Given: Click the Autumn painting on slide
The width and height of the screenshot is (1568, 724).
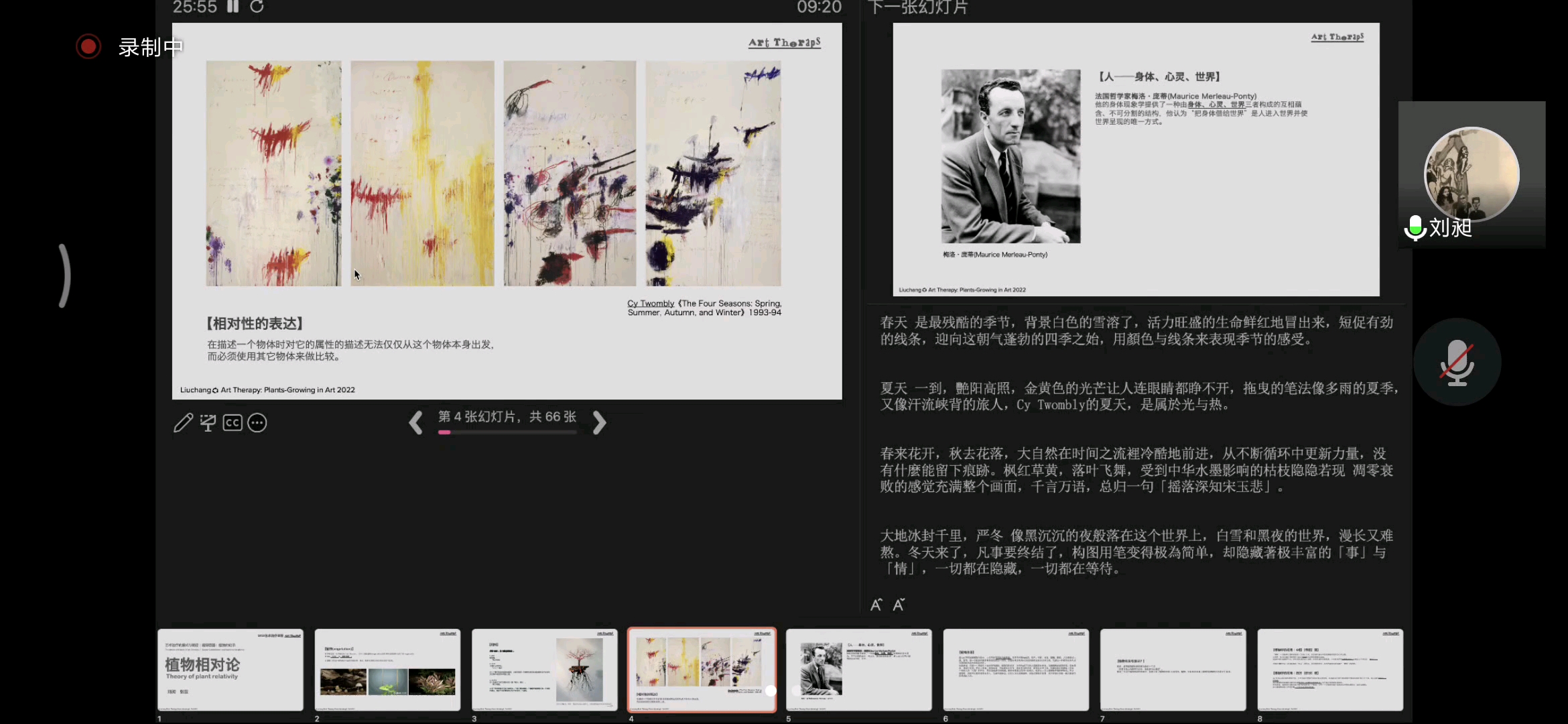Looking at the screenshot, I should coord(570,174).
